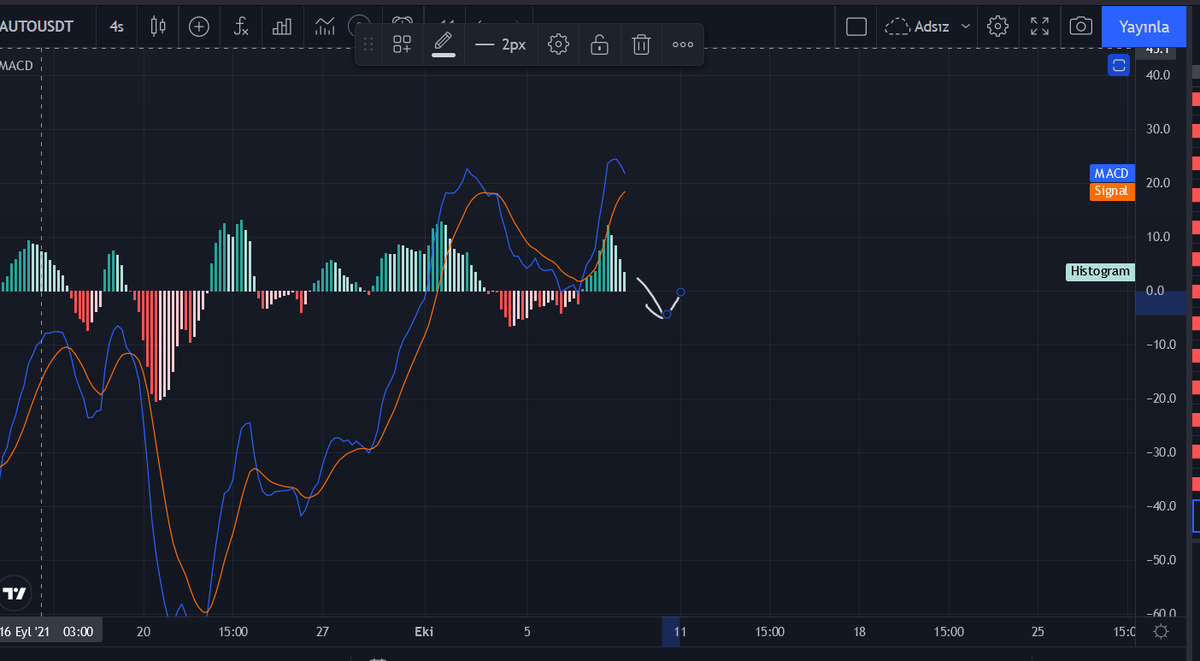Open drawing templates icon in floating toolbar
This screenshot has width=1200, height=661.
pyautogui.click(x=402, y=45)
